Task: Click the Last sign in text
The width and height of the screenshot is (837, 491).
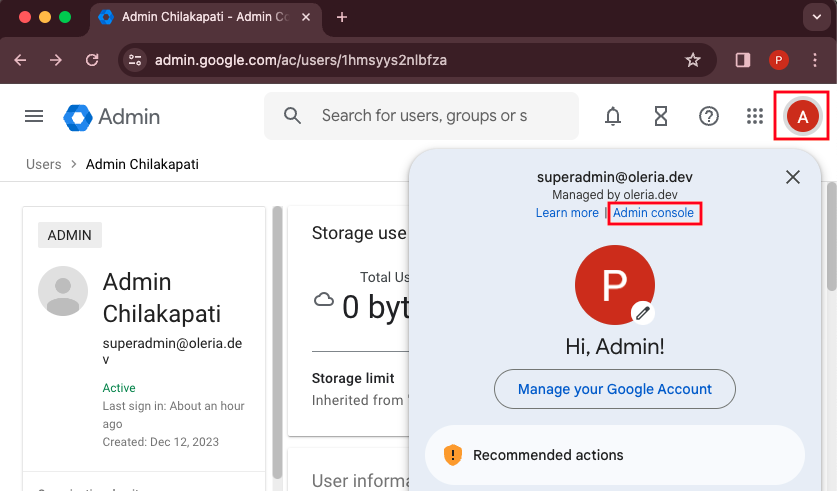Action: (173, 415)
